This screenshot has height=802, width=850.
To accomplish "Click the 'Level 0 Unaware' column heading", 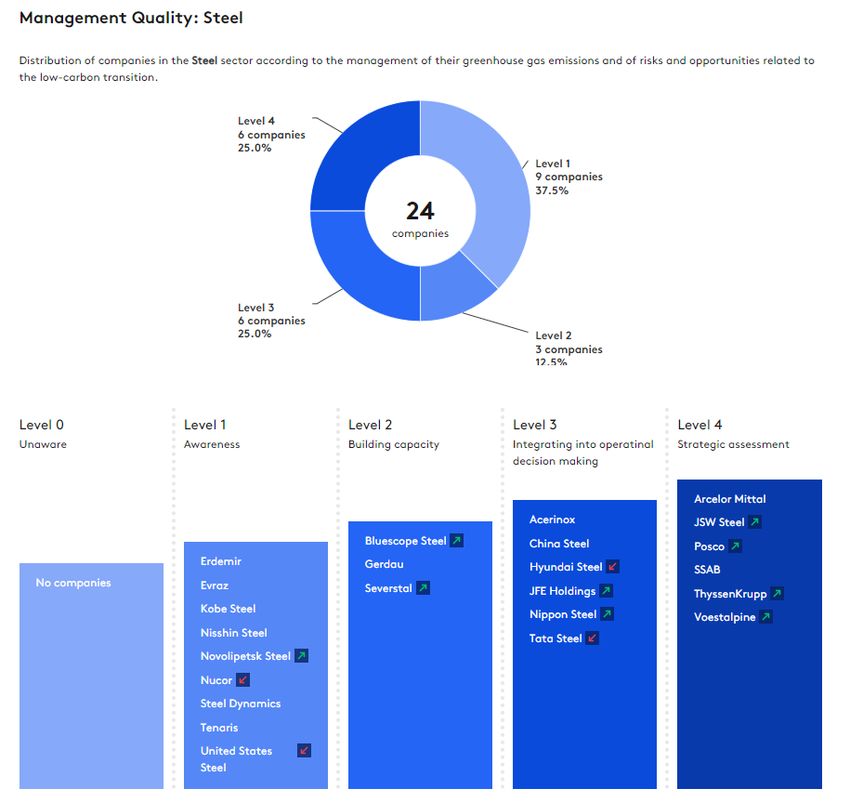I will (43, 434).
